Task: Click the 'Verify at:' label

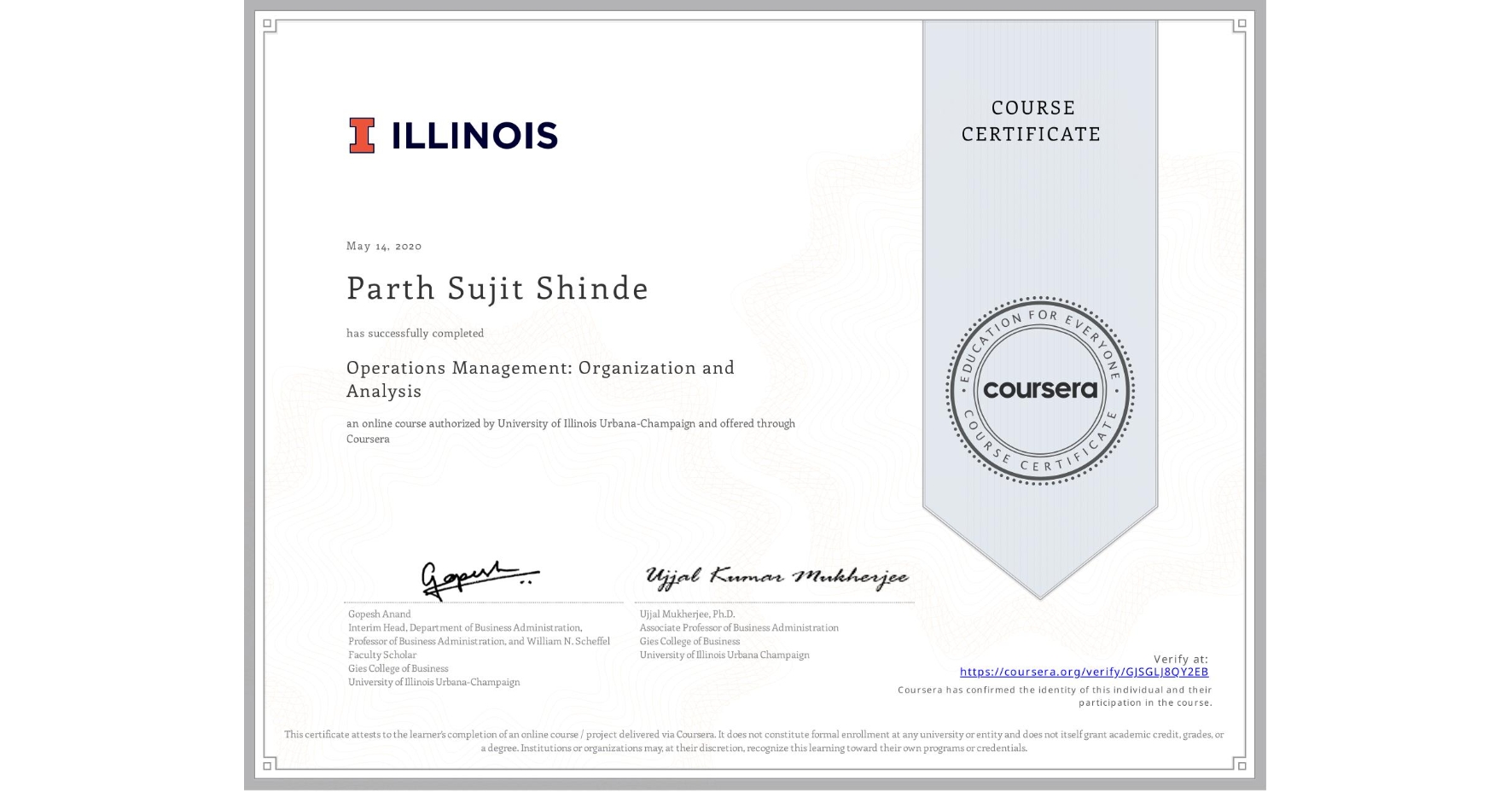Action: click(1181, 659)
